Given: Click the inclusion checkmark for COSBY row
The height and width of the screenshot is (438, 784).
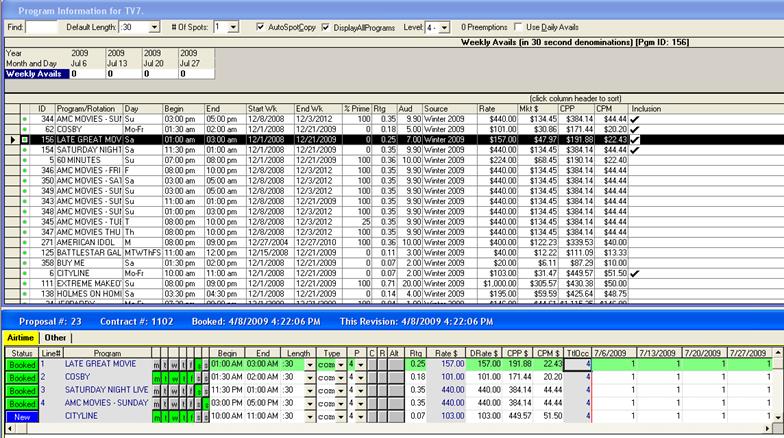Looking at the screenshot, I should tap(635, 129).
